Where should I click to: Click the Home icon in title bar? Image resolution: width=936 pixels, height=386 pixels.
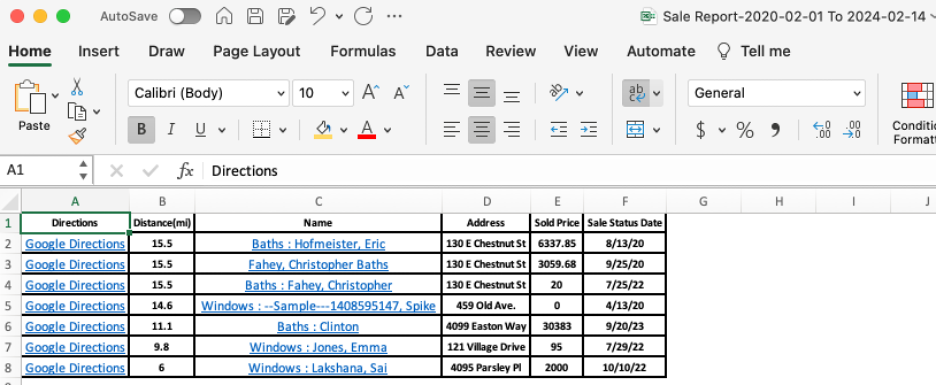click(x=224, y=16)
